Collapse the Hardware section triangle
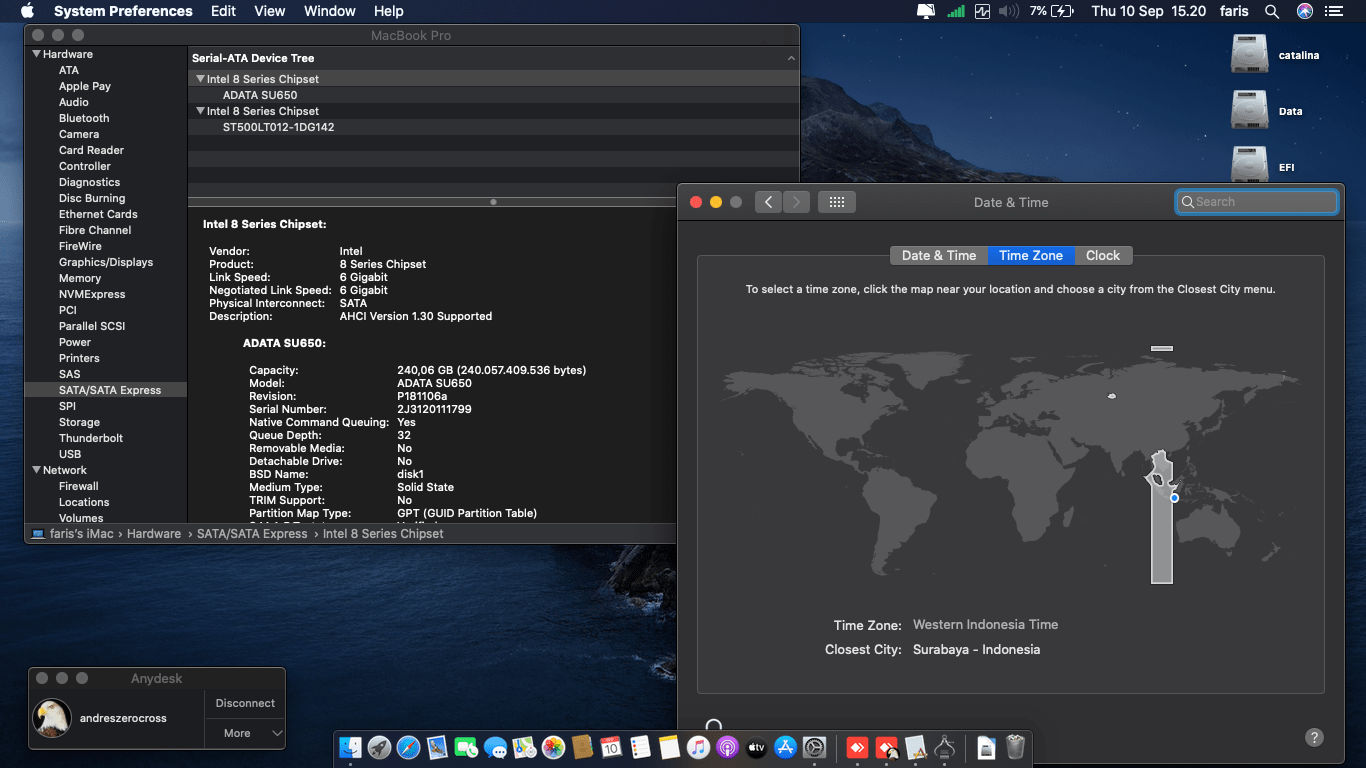Image resolution: width=1366 pixels, height=768 pixels. 37,54
